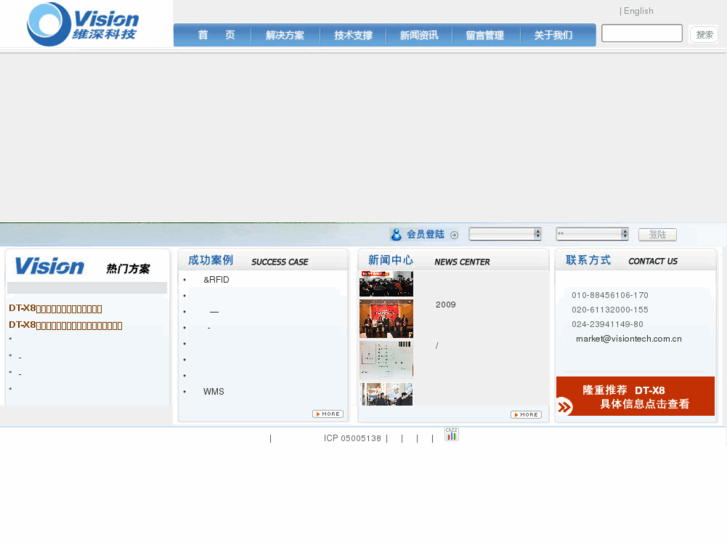Click the Vision logo in 热门方案 panel
The height and width of the screenshot is (545, 727).
[x=50, y=266]
